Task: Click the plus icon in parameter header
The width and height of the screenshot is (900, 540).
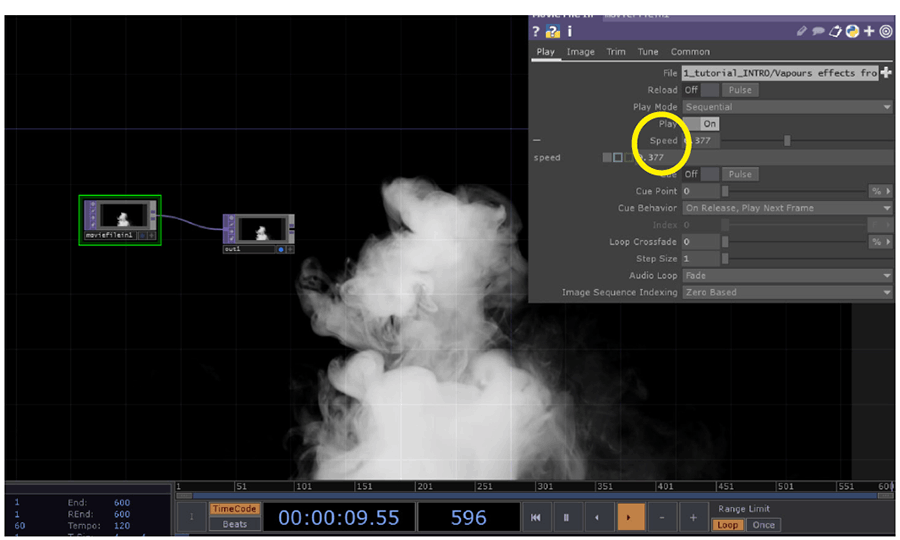Action: [869, 31]
